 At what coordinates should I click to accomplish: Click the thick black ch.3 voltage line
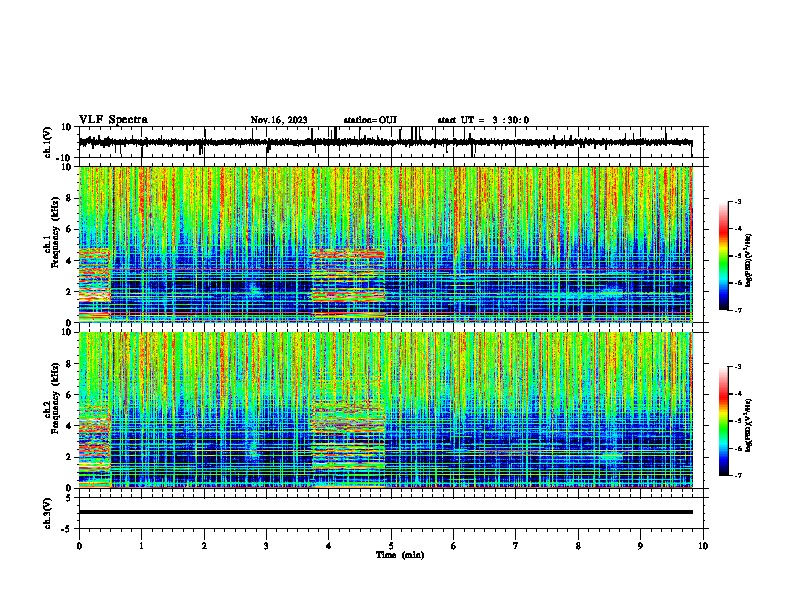385,512
